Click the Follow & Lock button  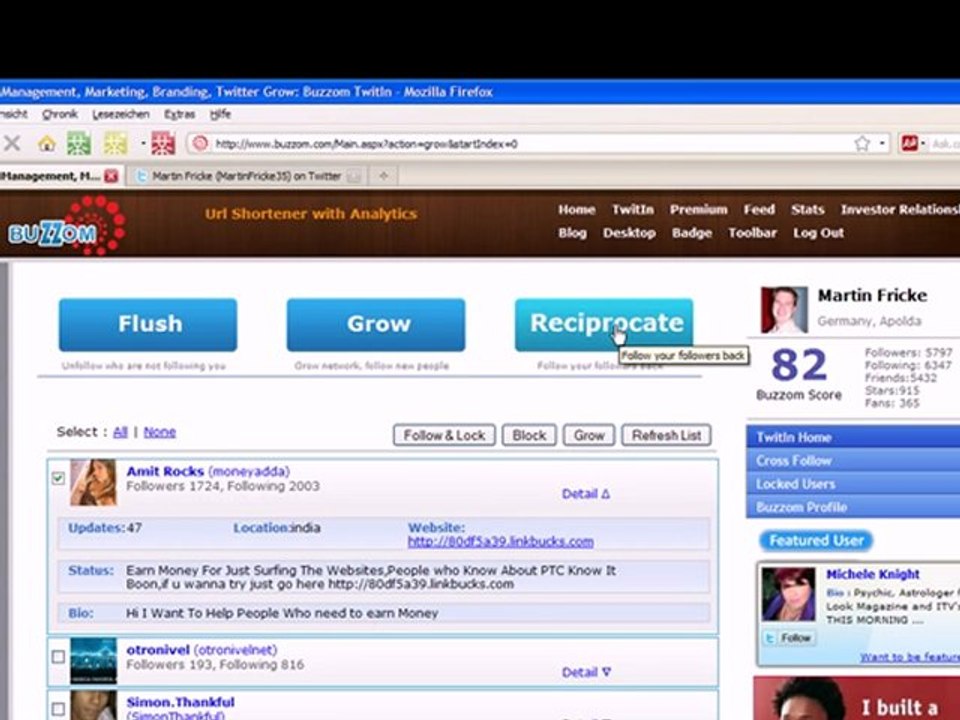444,435
